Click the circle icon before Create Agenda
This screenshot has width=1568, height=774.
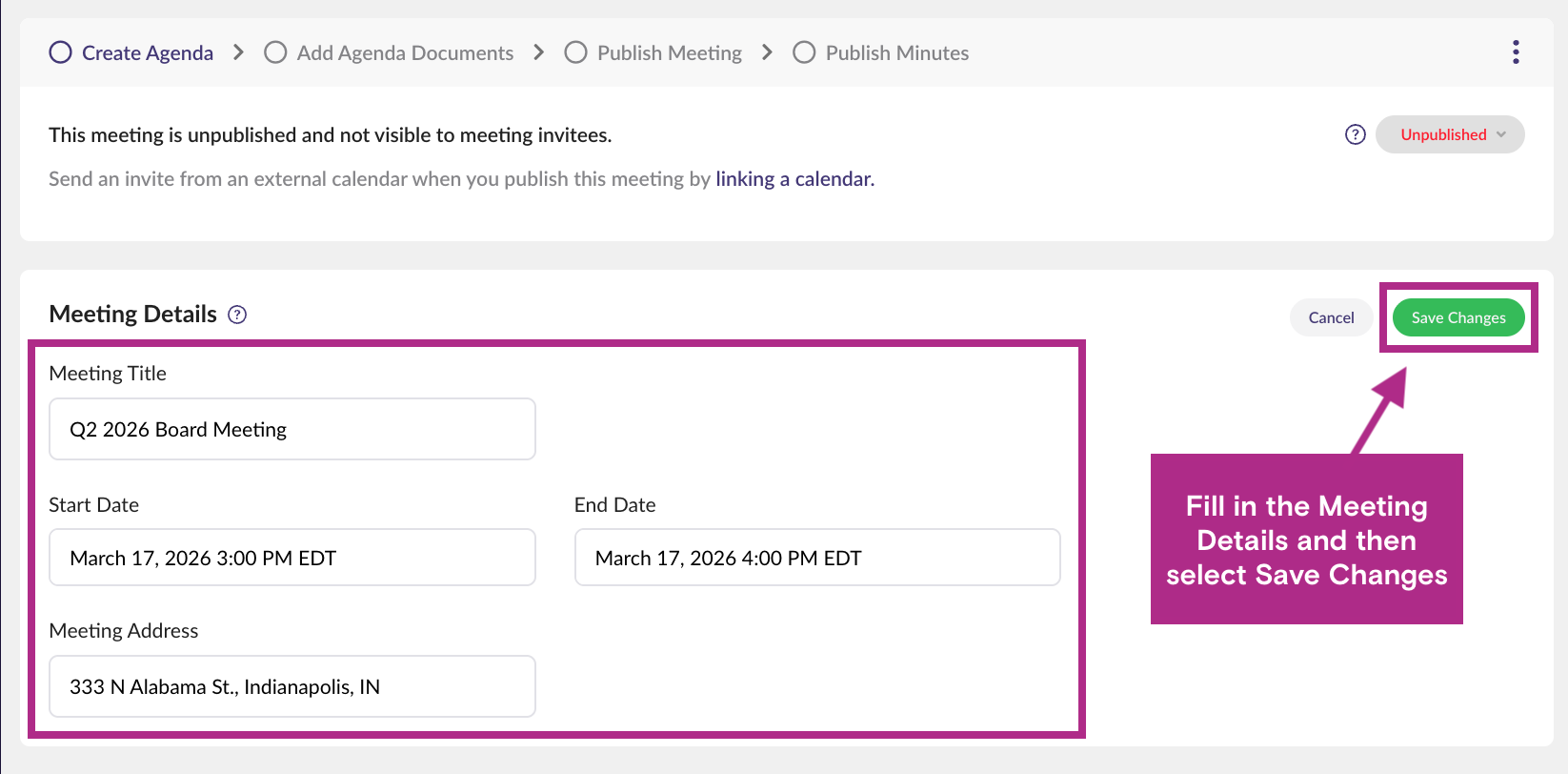tap(61, 52)
